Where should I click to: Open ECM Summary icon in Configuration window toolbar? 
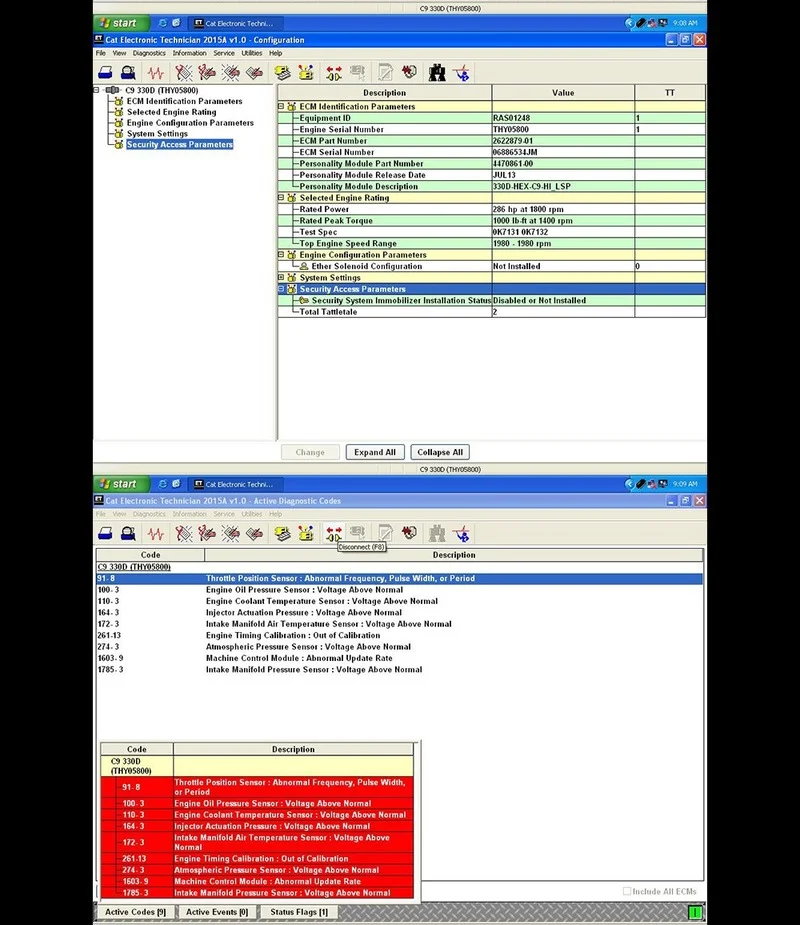(x=283, y=73)
